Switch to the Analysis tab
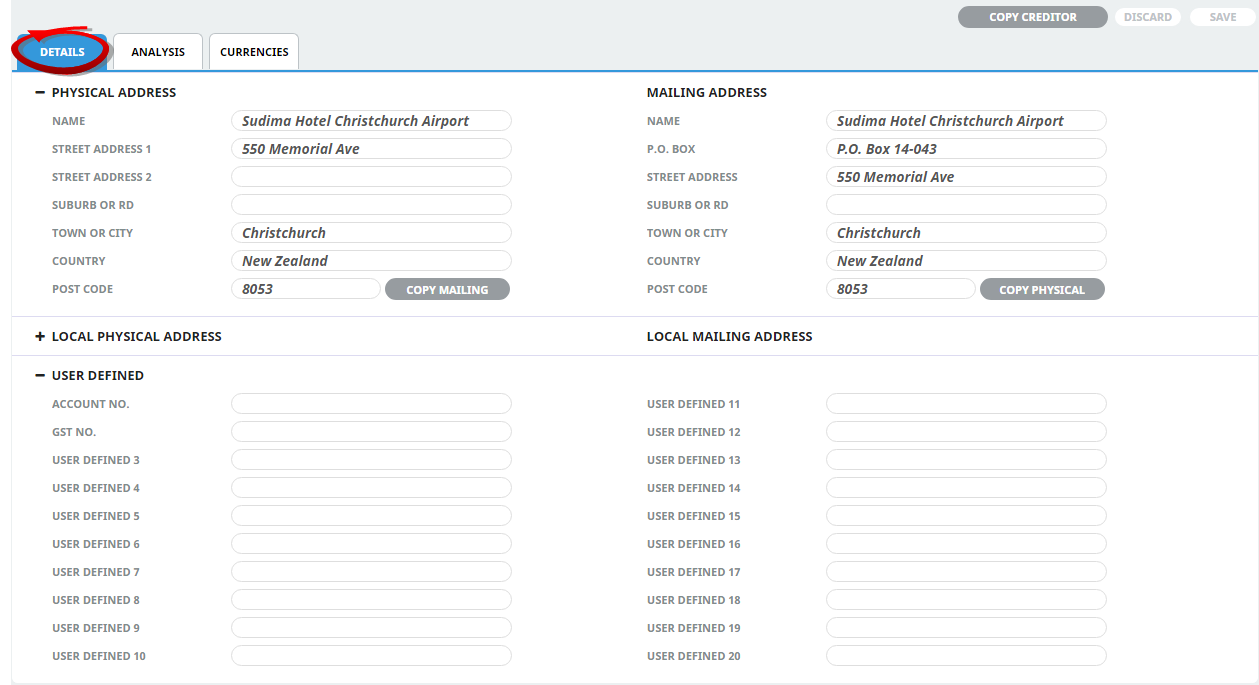 pos(158,52)
